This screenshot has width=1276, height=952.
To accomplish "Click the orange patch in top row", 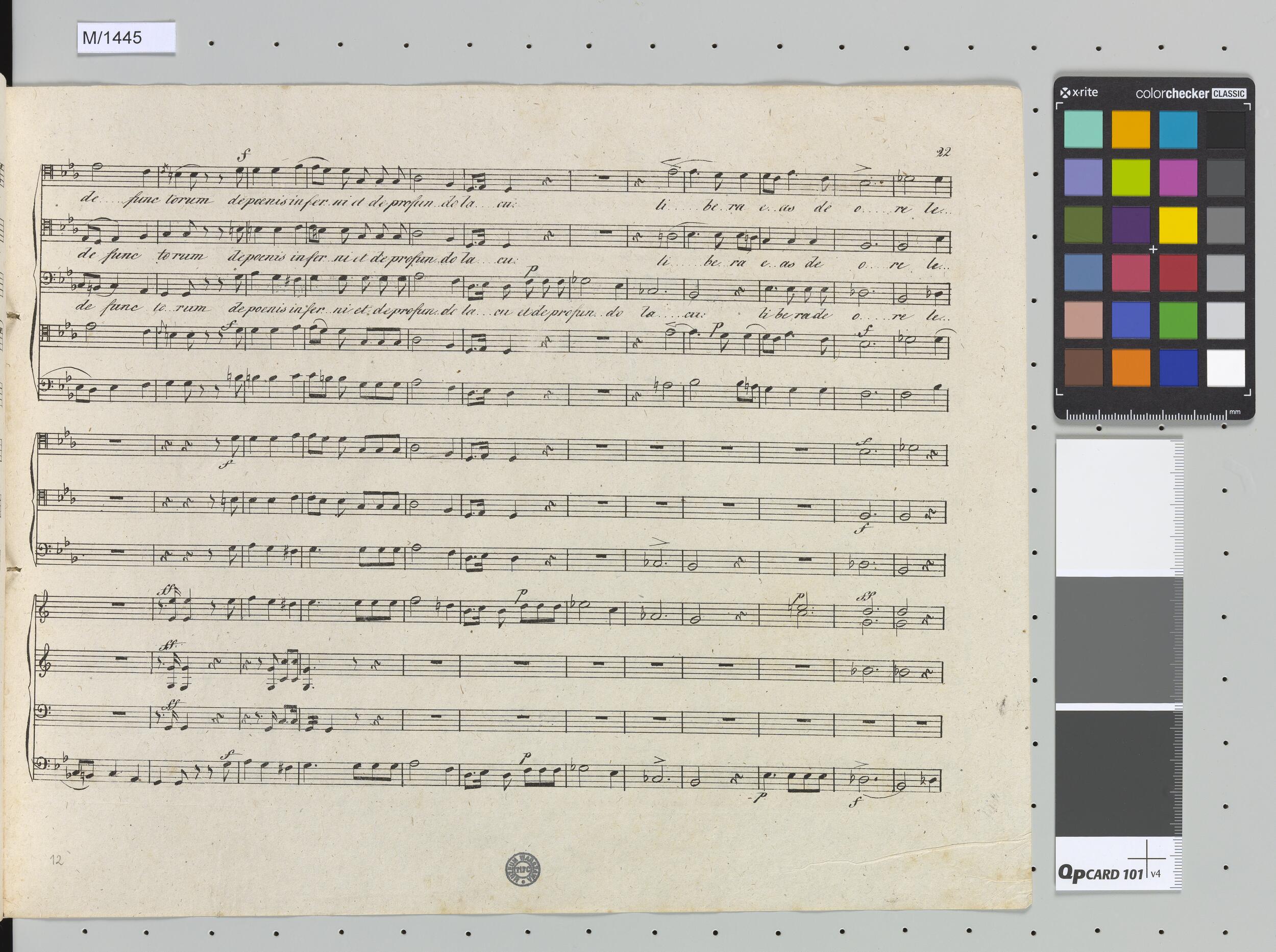I will pos(1130,130).
